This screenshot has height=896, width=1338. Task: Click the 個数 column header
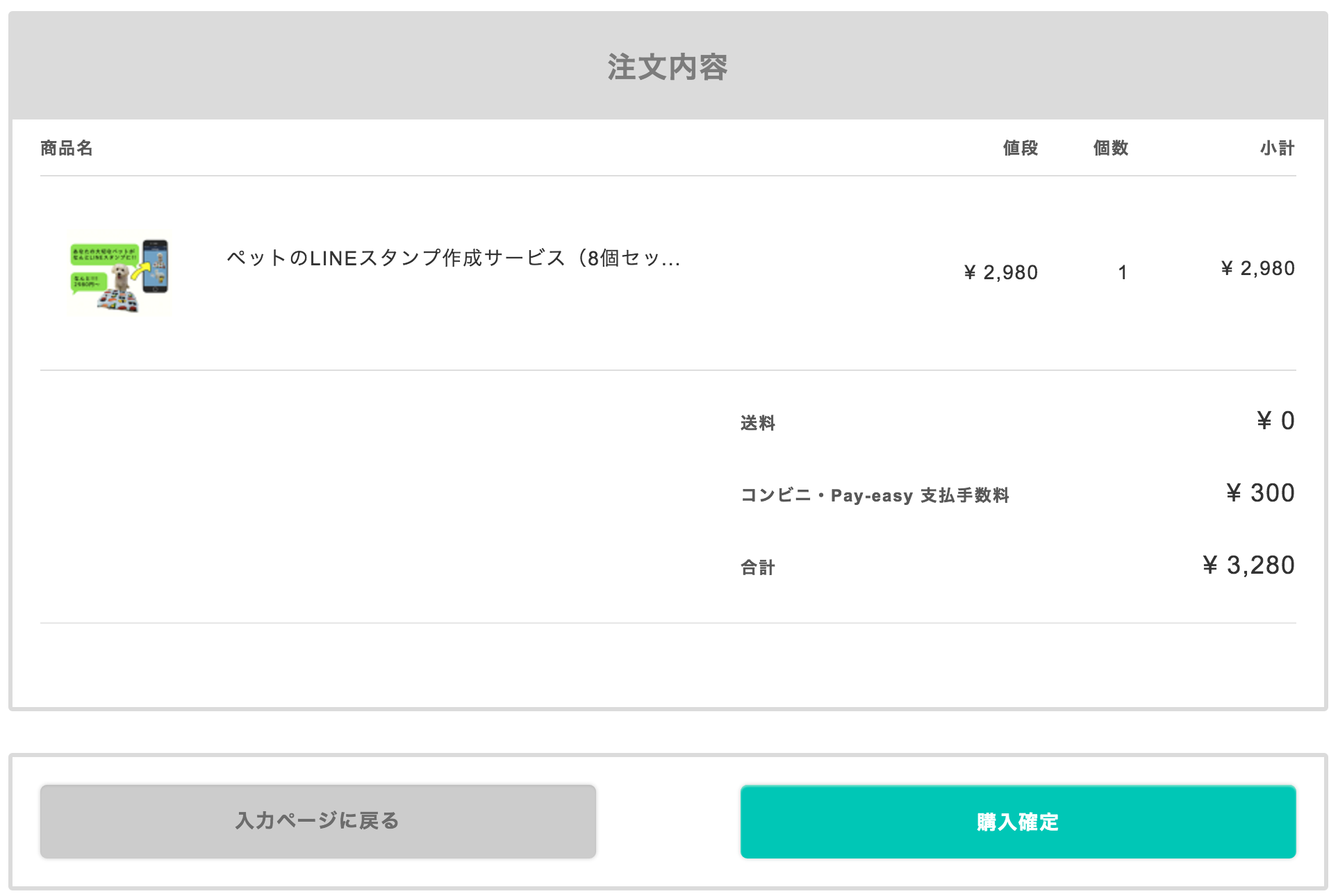click(1110, 148)
